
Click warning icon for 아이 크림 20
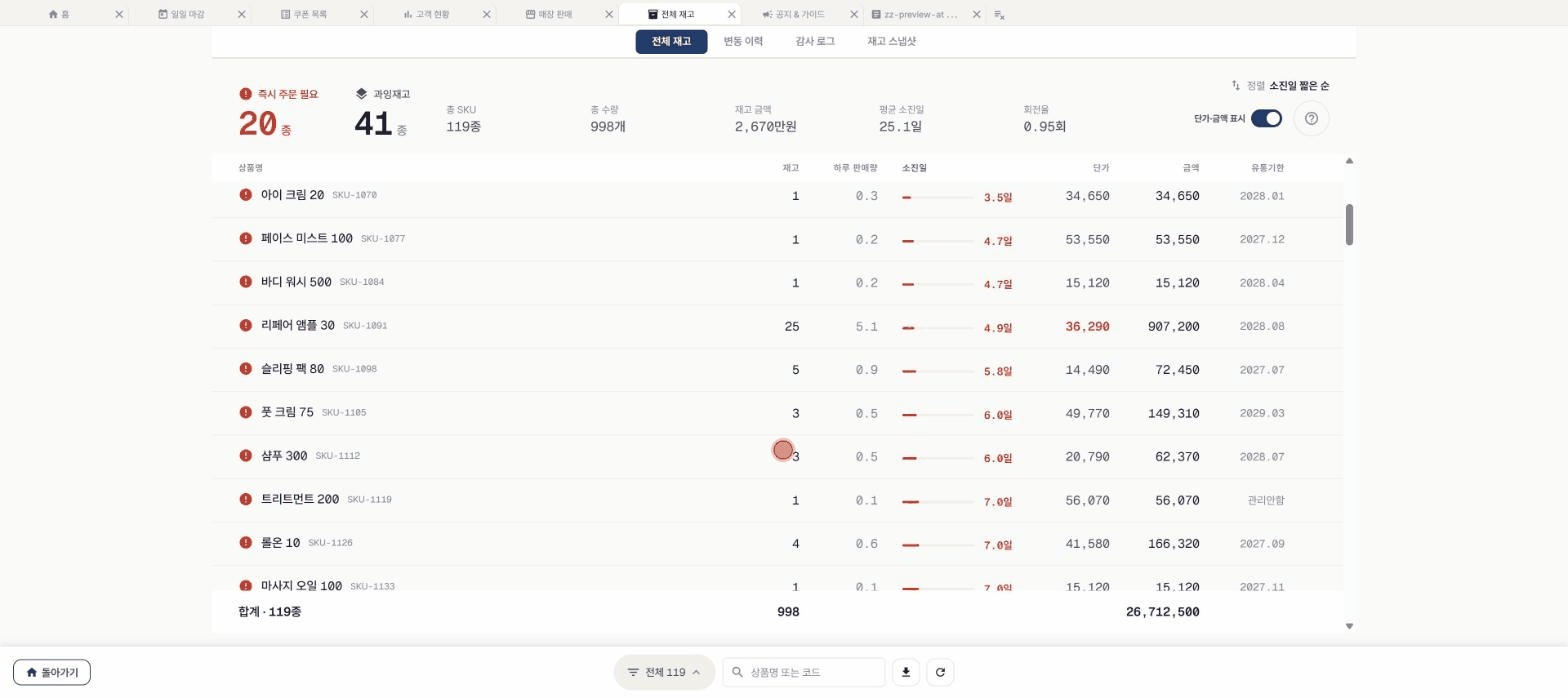pos(245,195)
